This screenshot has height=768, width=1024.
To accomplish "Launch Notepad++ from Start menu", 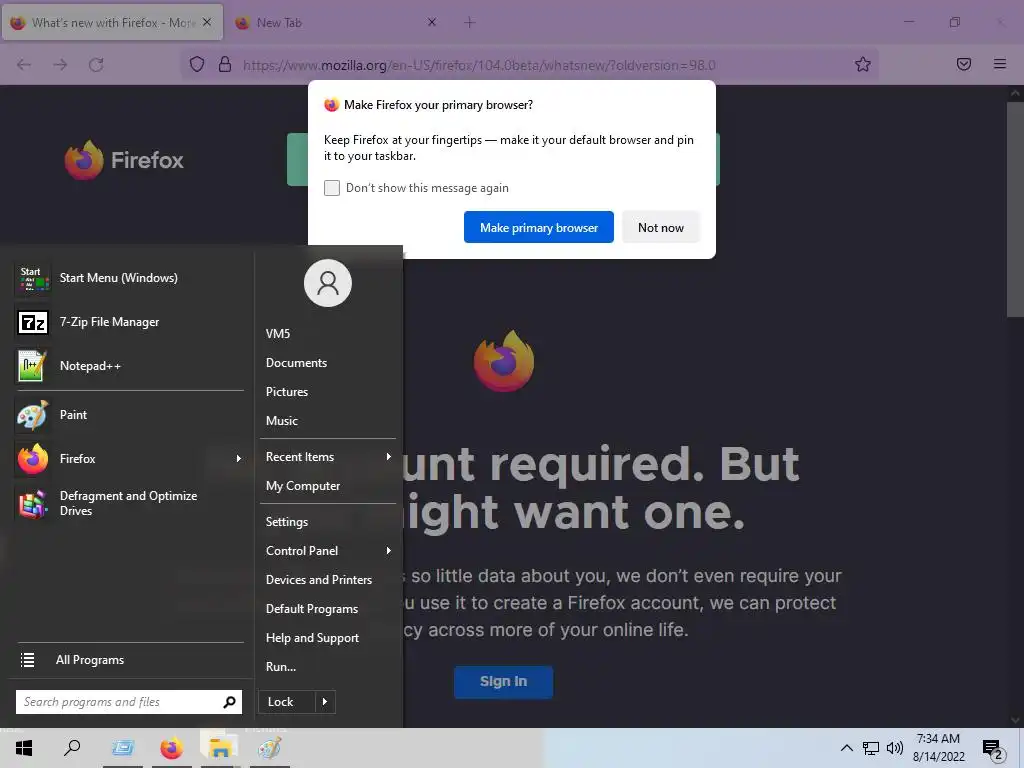I will (129, 366).
